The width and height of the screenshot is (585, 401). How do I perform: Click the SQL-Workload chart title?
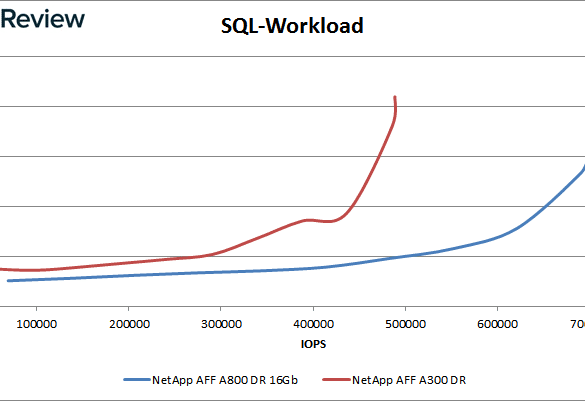pyautogui.click(x=292, y=26)
